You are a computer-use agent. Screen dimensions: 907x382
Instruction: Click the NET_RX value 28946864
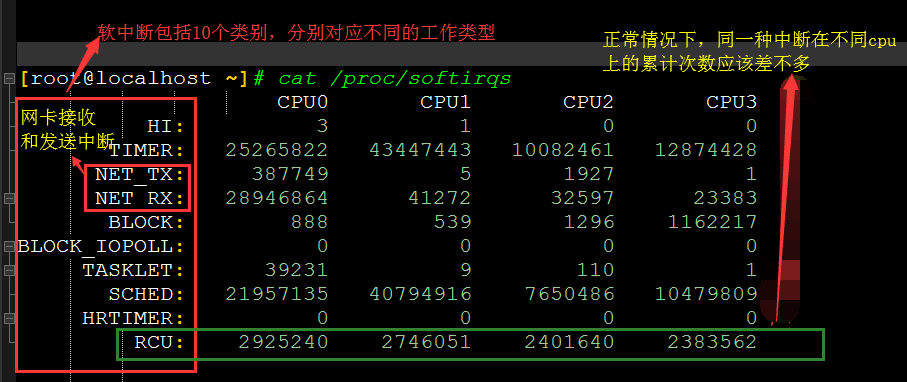pyautogui.click(x=277, y=199)
